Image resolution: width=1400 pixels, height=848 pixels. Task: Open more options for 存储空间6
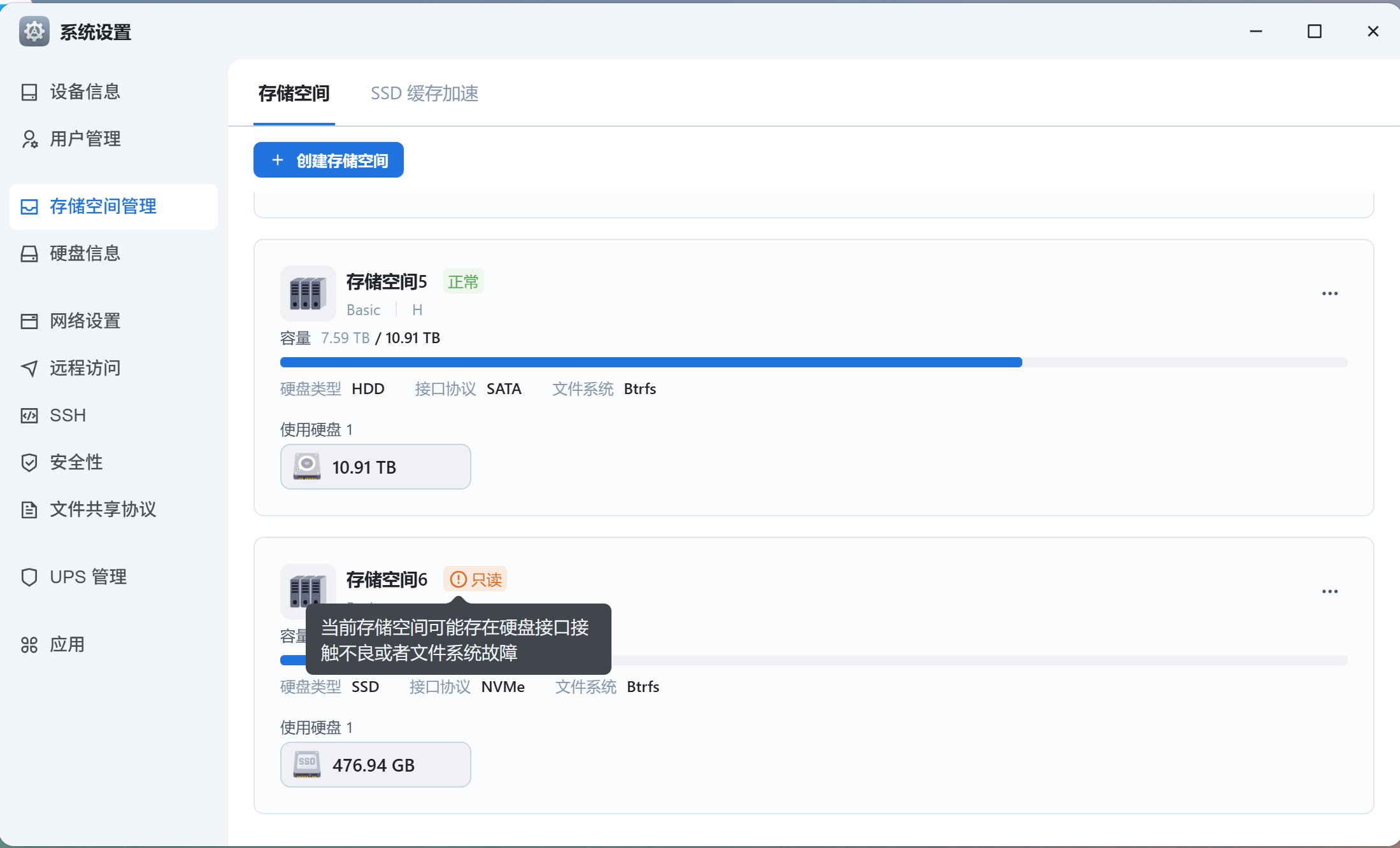(1330, 591)
